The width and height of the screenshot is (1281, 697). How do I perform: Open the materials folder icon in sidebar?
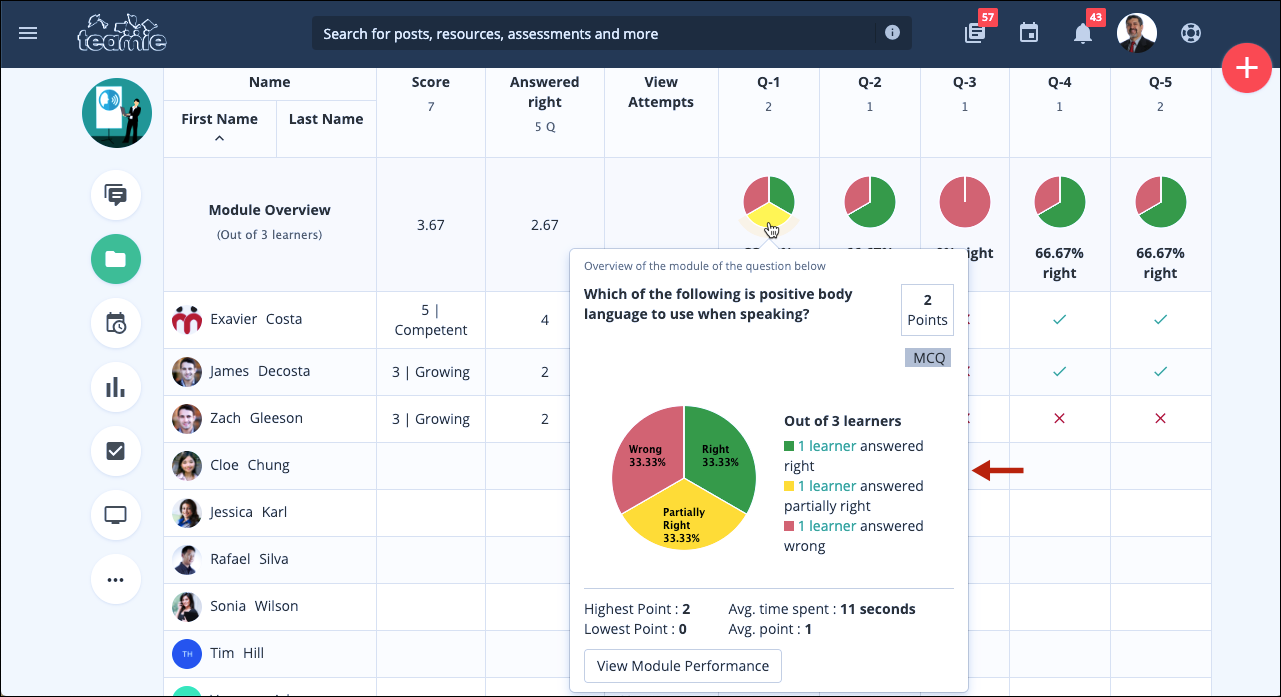tap(116, 260)
